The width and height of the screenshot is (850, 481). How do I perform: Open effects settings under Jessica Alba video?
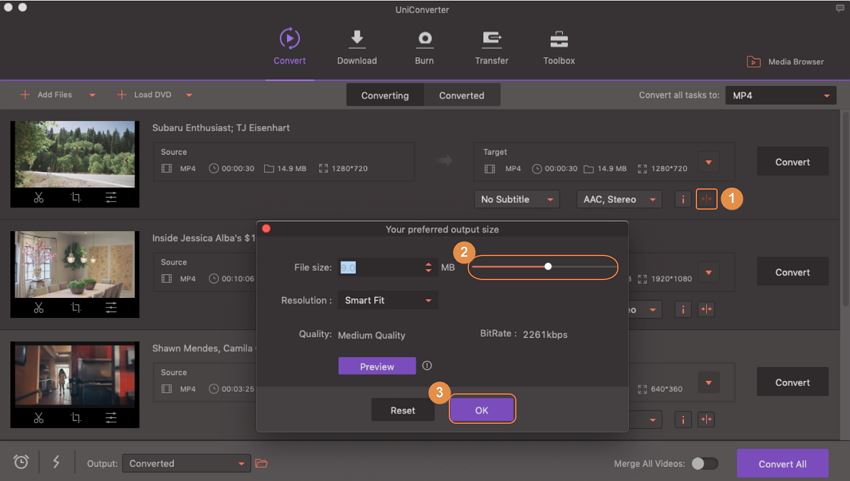pyautogui.click(x=111, y=308)
